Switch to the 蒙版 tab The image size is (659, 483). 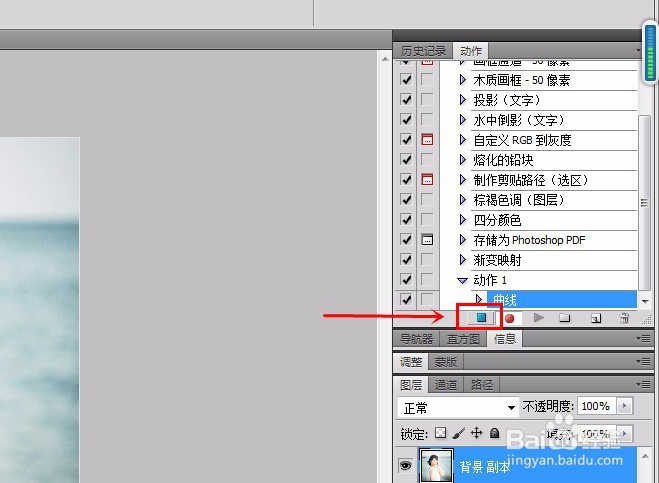point(445,362)
